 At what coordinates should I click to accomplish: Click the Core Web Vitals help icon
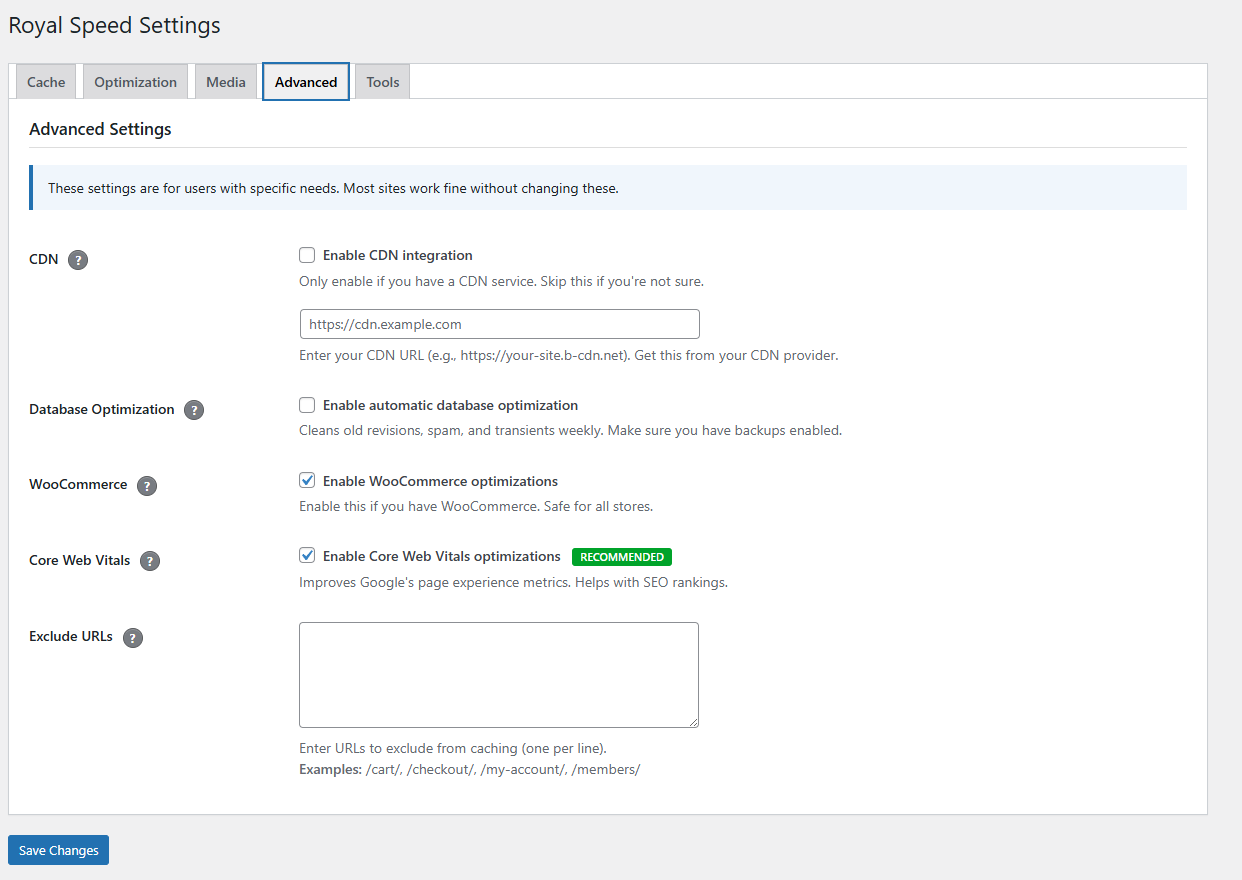149,561
